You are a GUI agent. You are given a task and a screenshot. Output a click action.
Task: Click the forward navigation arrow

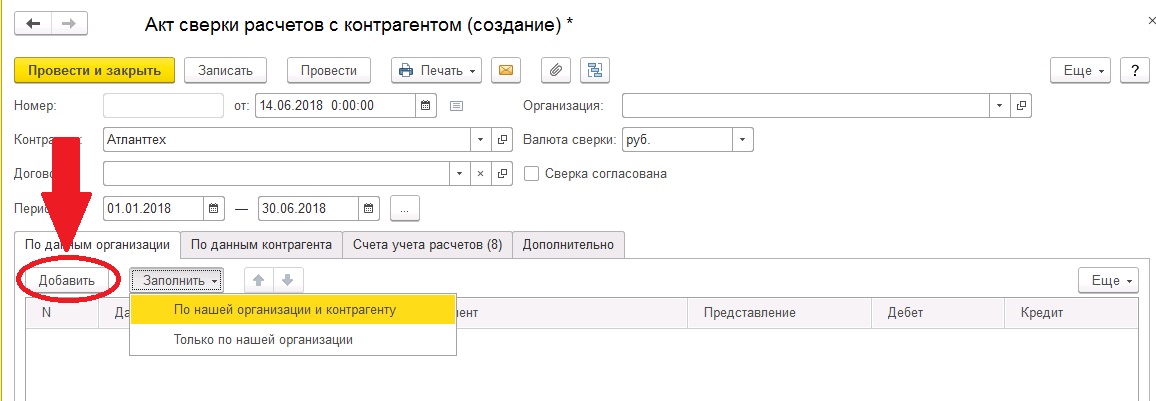coord(68,22)
